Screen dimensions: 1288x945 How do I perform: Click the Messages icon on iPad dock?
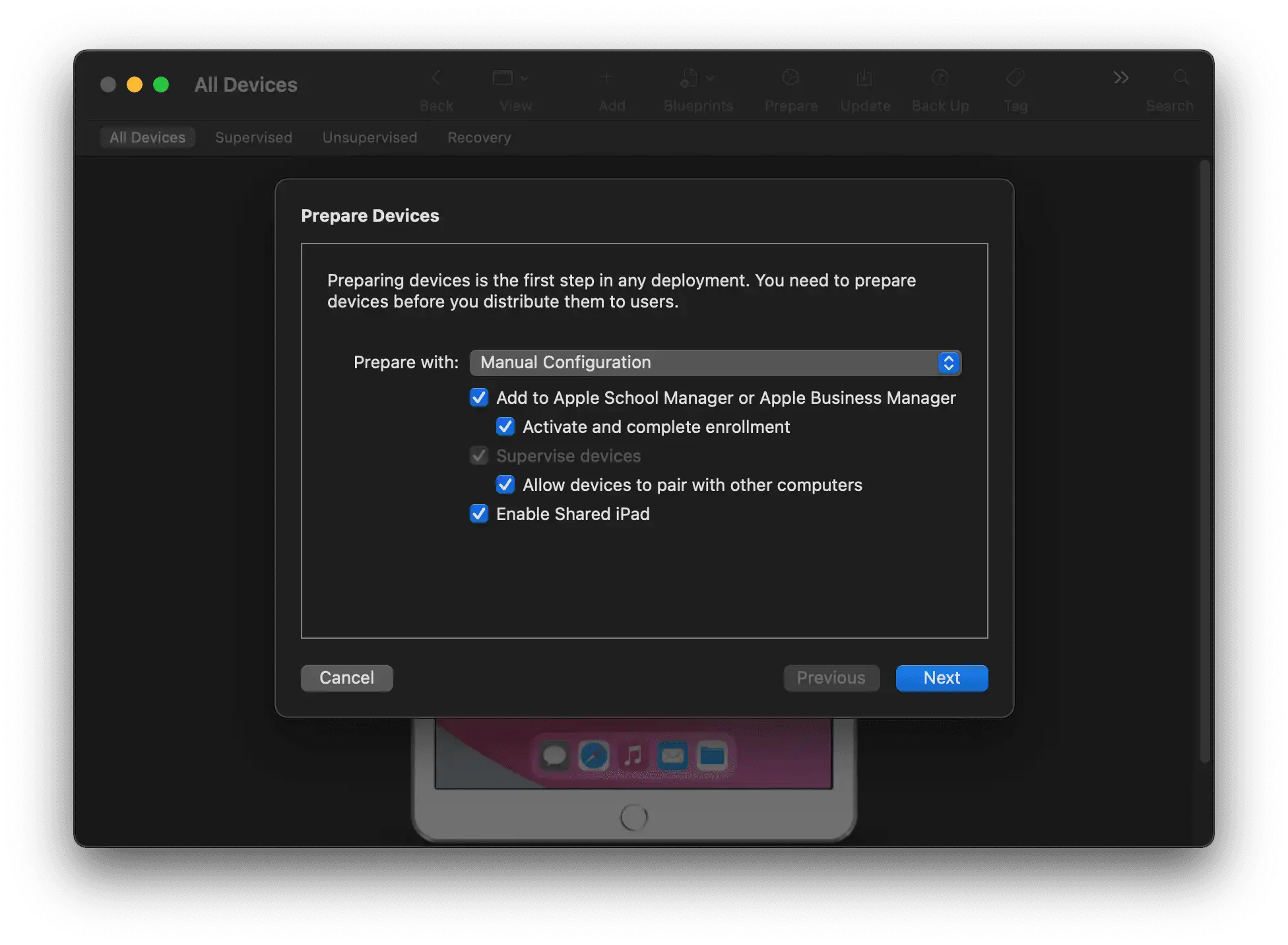coord(554,756)
